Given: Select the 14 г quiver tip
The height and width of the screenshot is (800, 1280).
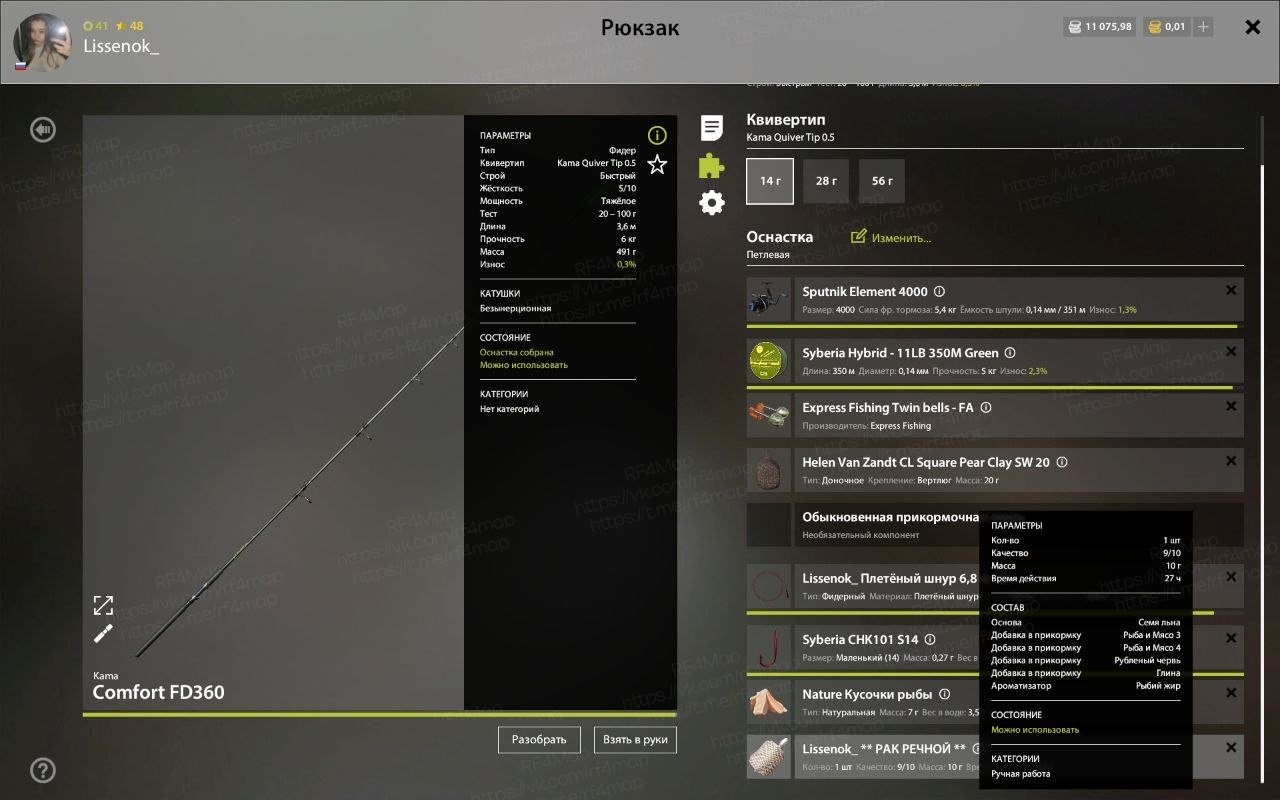Looking at the screenshot, I should [770, 181].
